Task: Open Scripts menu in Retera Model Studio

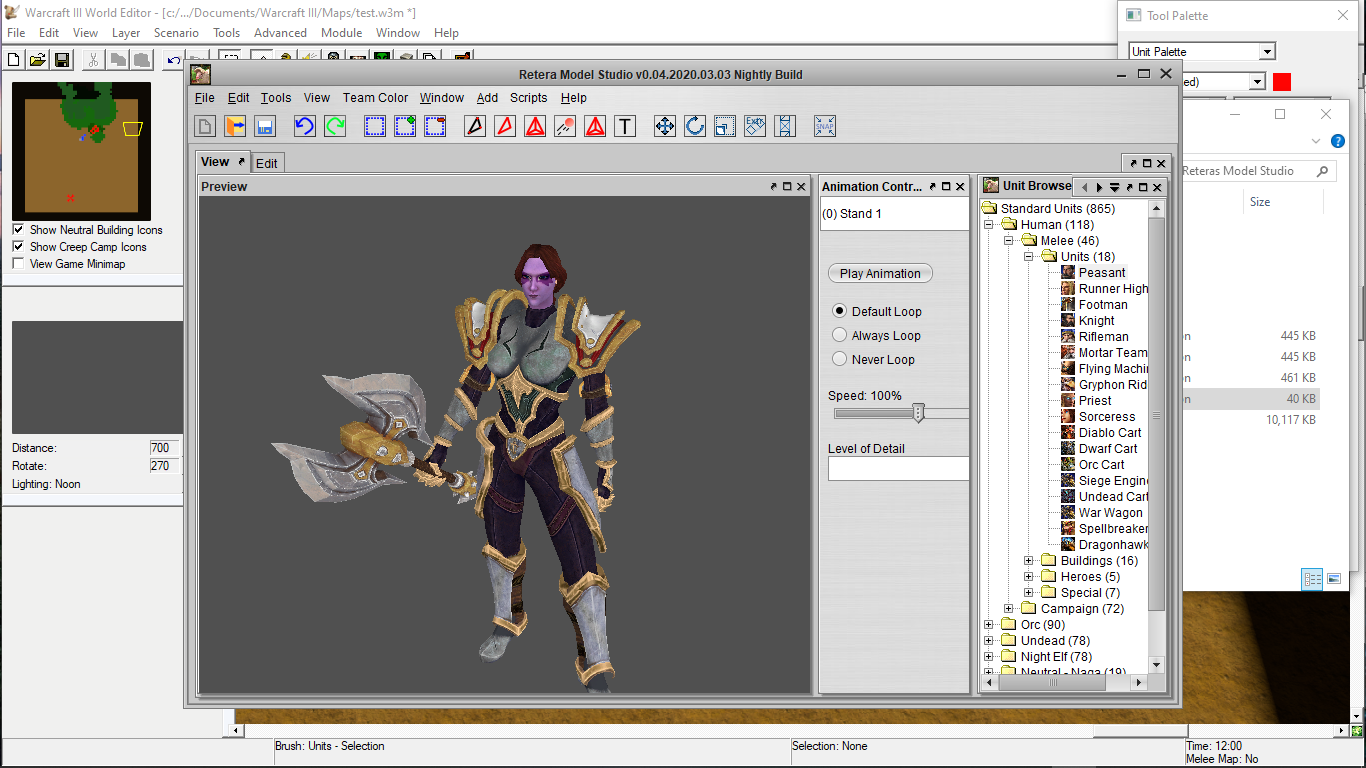Action: coord(528,98)
